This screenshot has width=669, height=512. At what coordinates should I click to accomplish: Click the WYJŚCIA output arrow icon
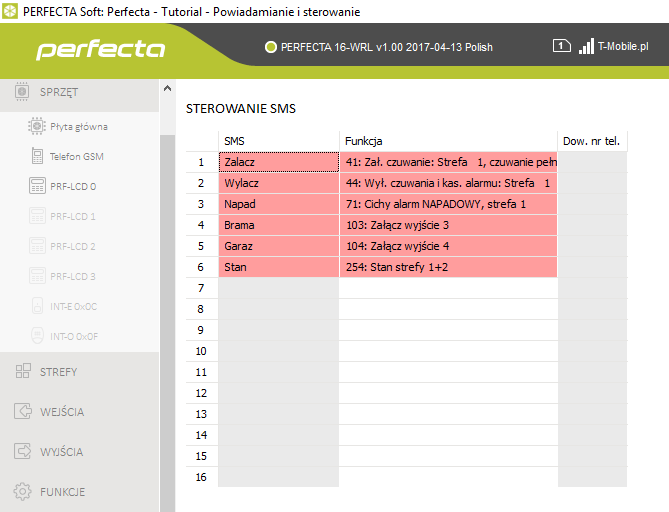coord(23,451)
